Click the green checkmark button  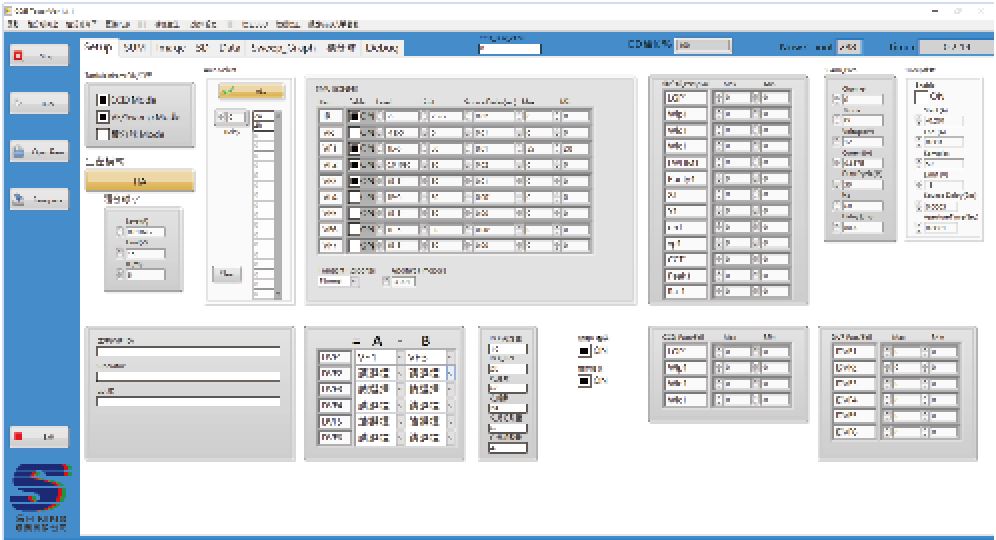pyautogui.click(x=252, y=91)
